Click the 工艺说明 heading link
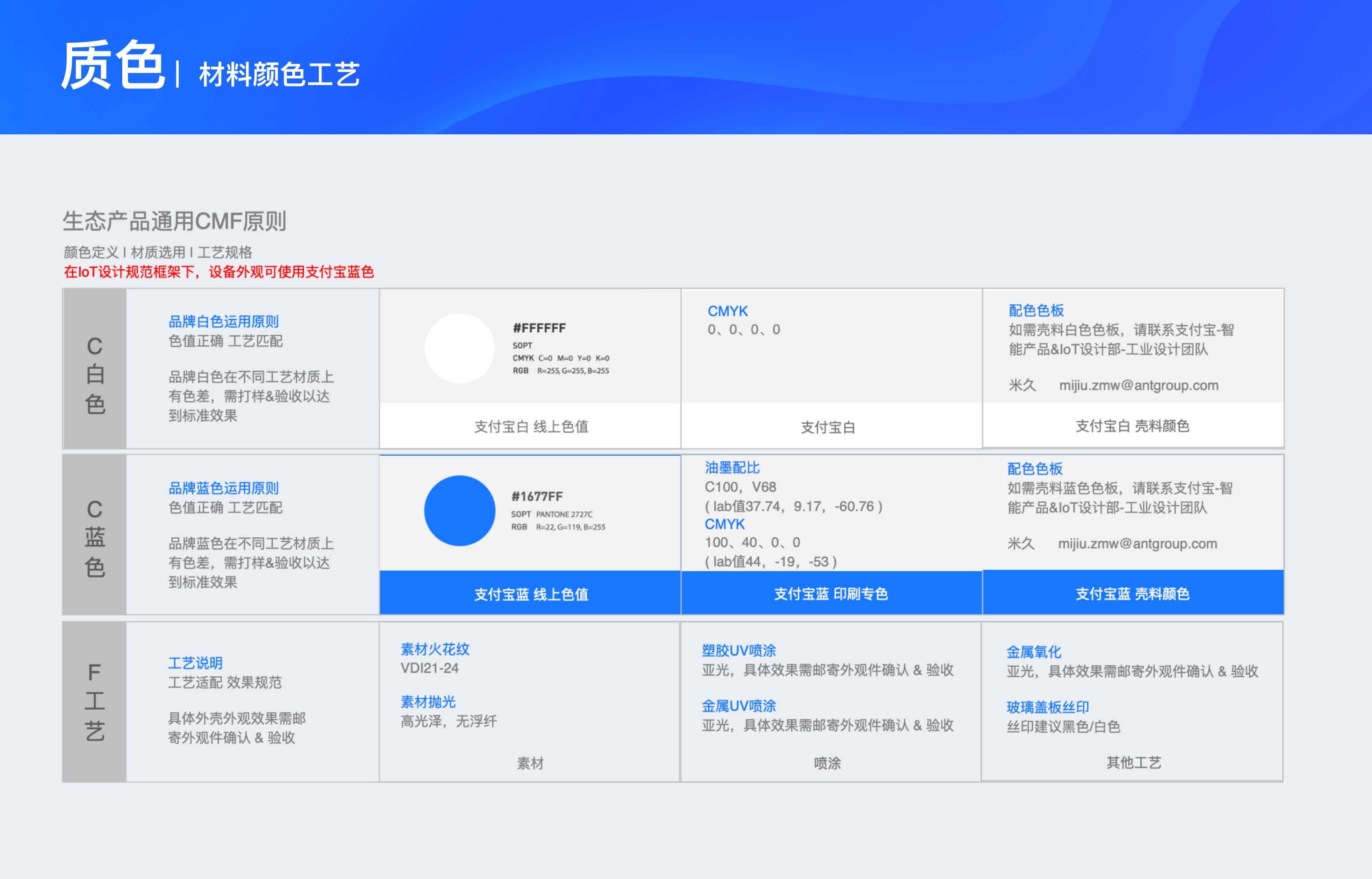Image resolution: width=1372 pixels, height=879 pixels. pos(195,663)
